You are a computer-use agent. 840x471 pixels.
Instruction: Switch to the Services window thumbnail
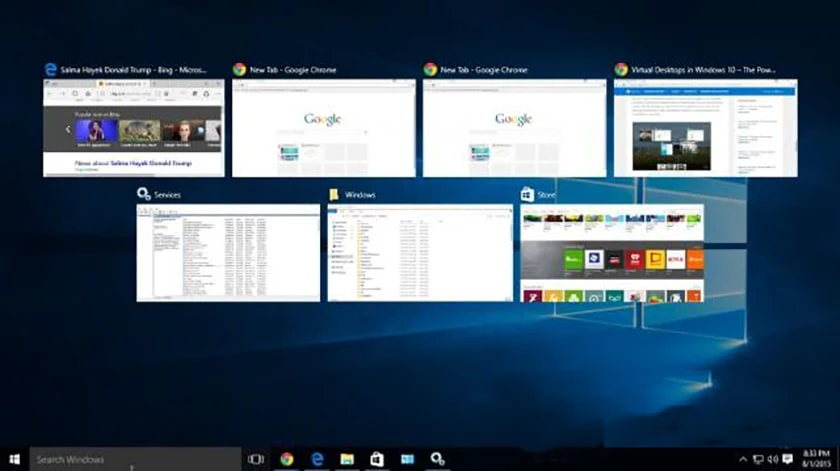[228, 253]
